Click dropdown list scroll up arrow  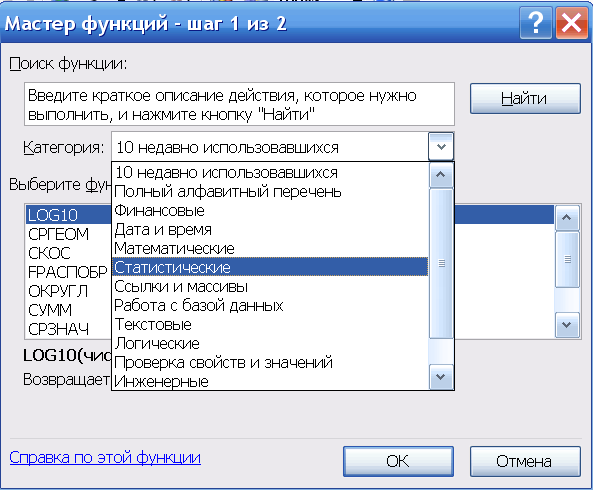tap(441, 175)
